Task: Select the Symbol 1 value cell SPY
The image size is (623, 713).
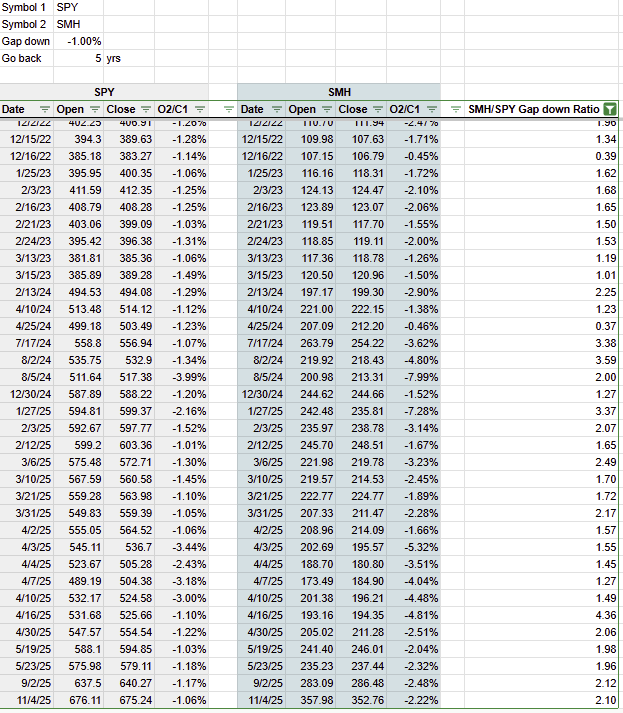Action: 79,7
